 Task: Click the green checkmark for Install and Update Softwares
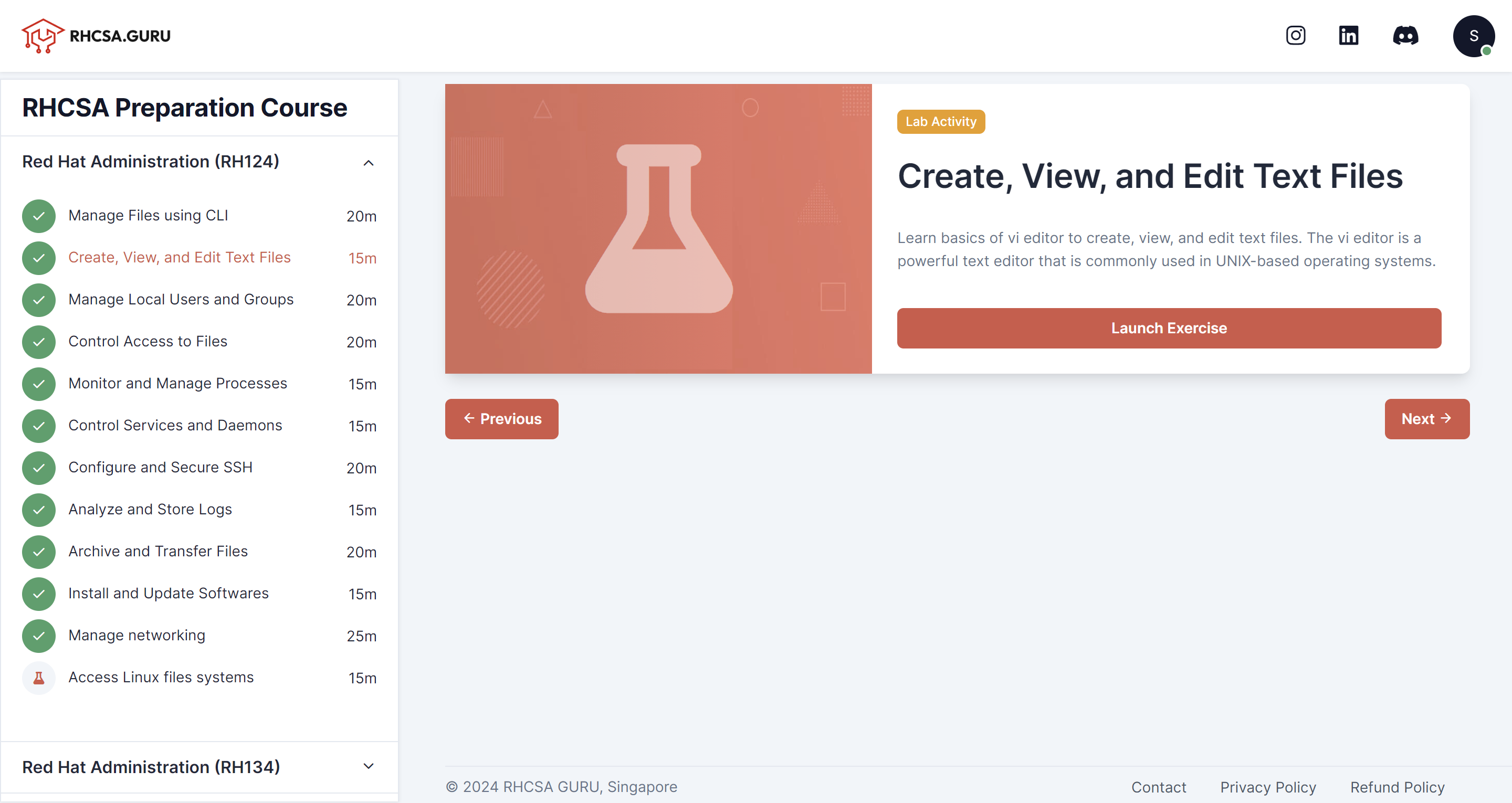point(39,594)
